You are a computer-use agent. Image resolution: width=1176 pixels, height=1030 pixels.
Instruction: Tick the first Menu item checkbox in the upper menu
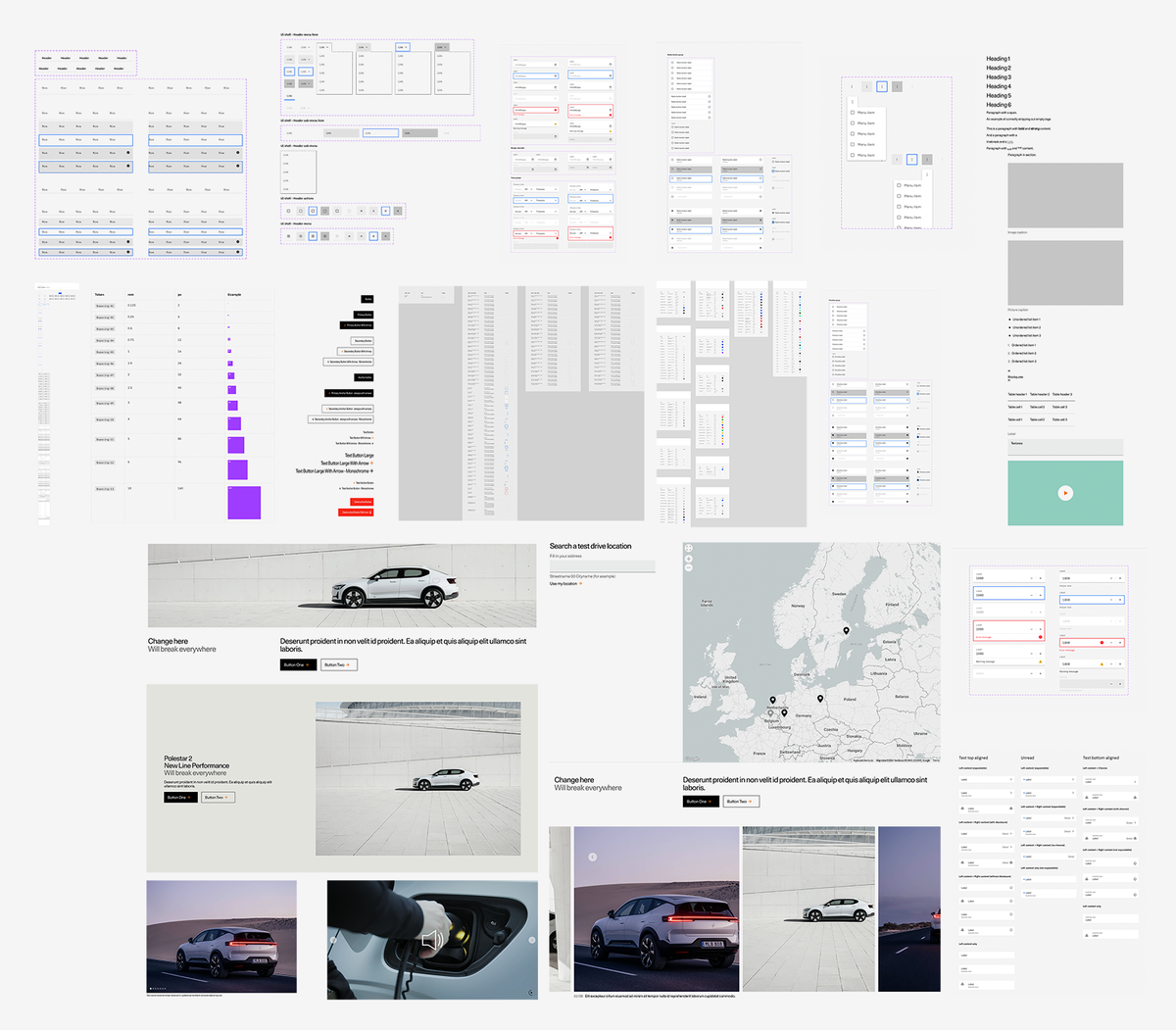coord(853,113)
